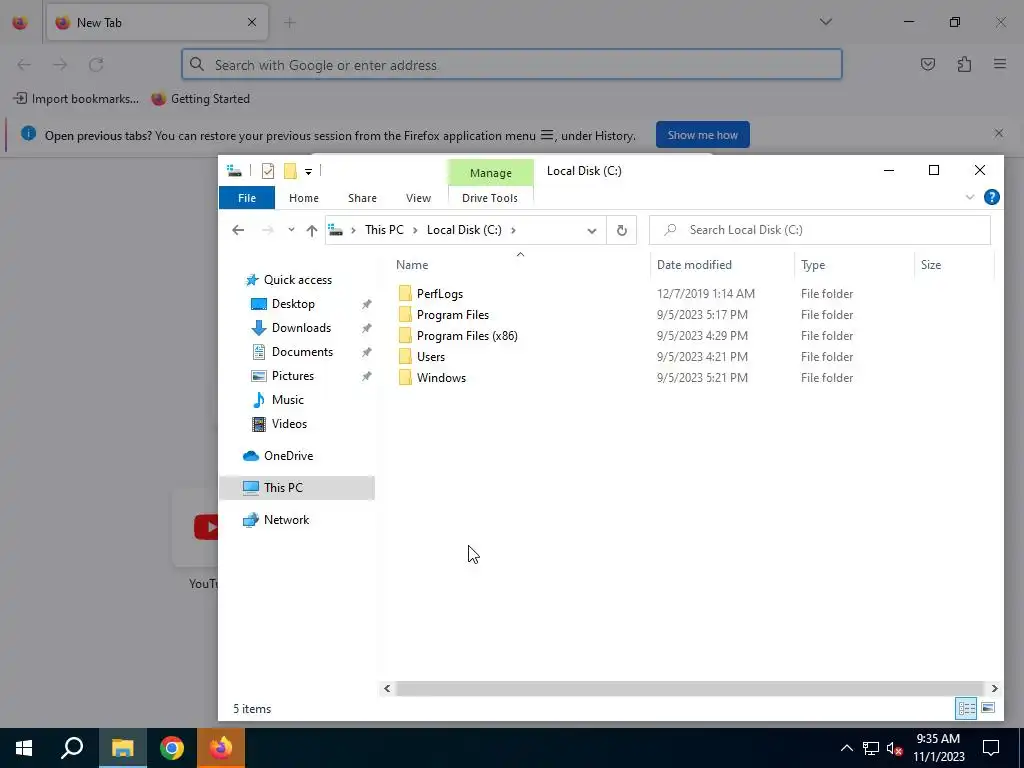Select Quick access in the navigation pane
This screenshot has width=1024, height=768.
[x=297, y=280]
